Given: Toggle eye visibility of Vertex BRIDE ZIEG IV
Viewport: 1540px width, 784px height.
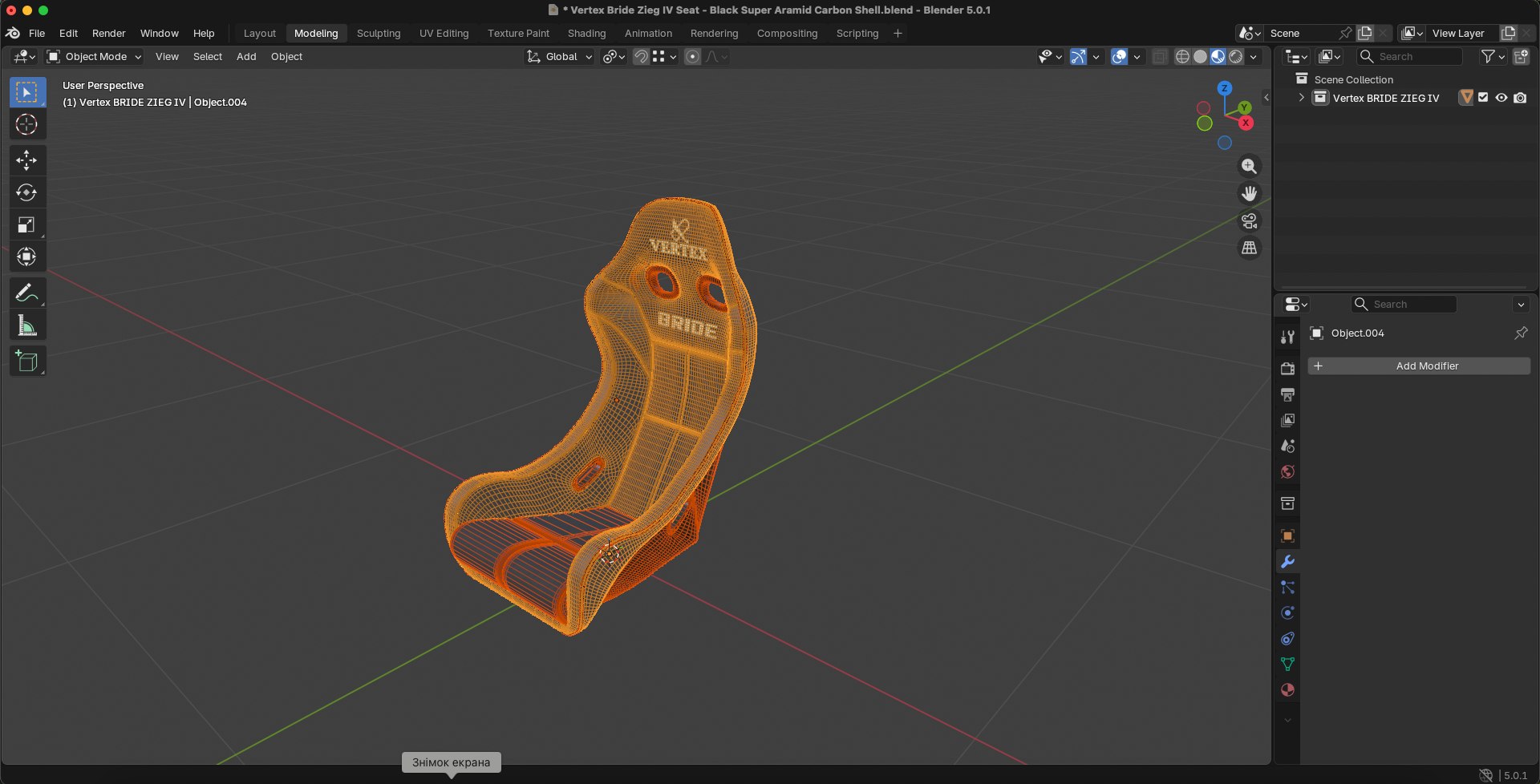Looking at the screenshot, I should (x=1501, y=98).
